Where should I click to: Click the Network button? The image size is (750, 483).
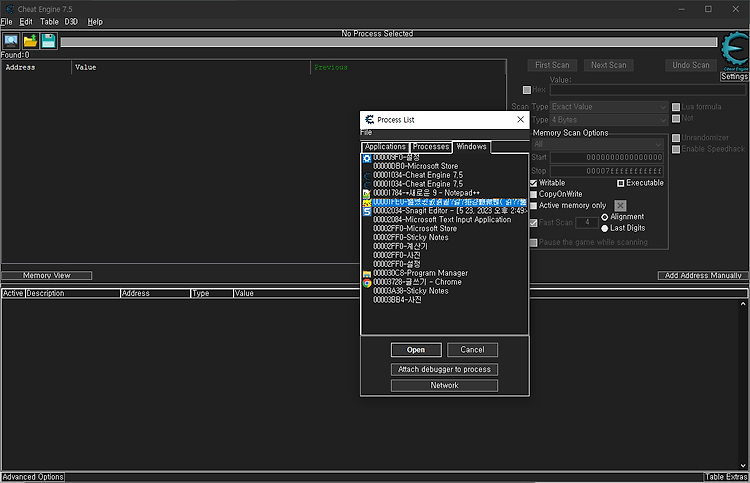(444, 385)
